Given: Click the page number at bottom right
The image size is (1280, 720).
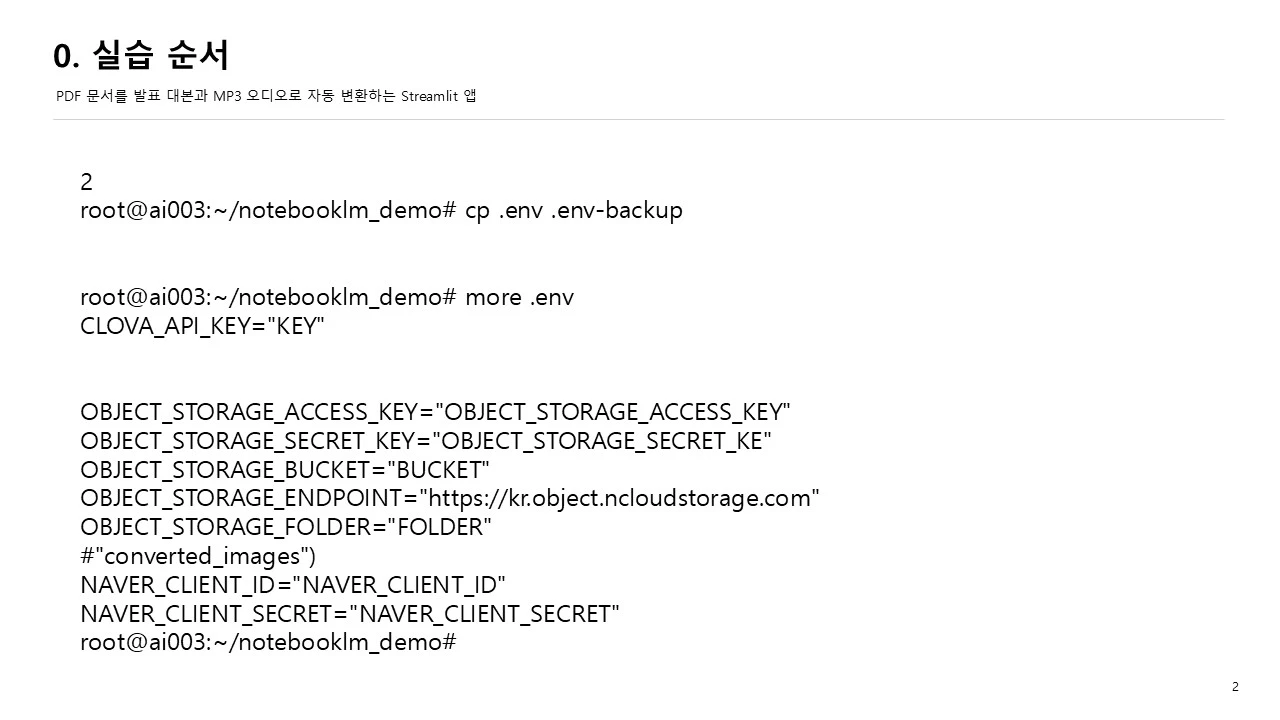Looking at the screenshot, I should [x=1235, y=686].
